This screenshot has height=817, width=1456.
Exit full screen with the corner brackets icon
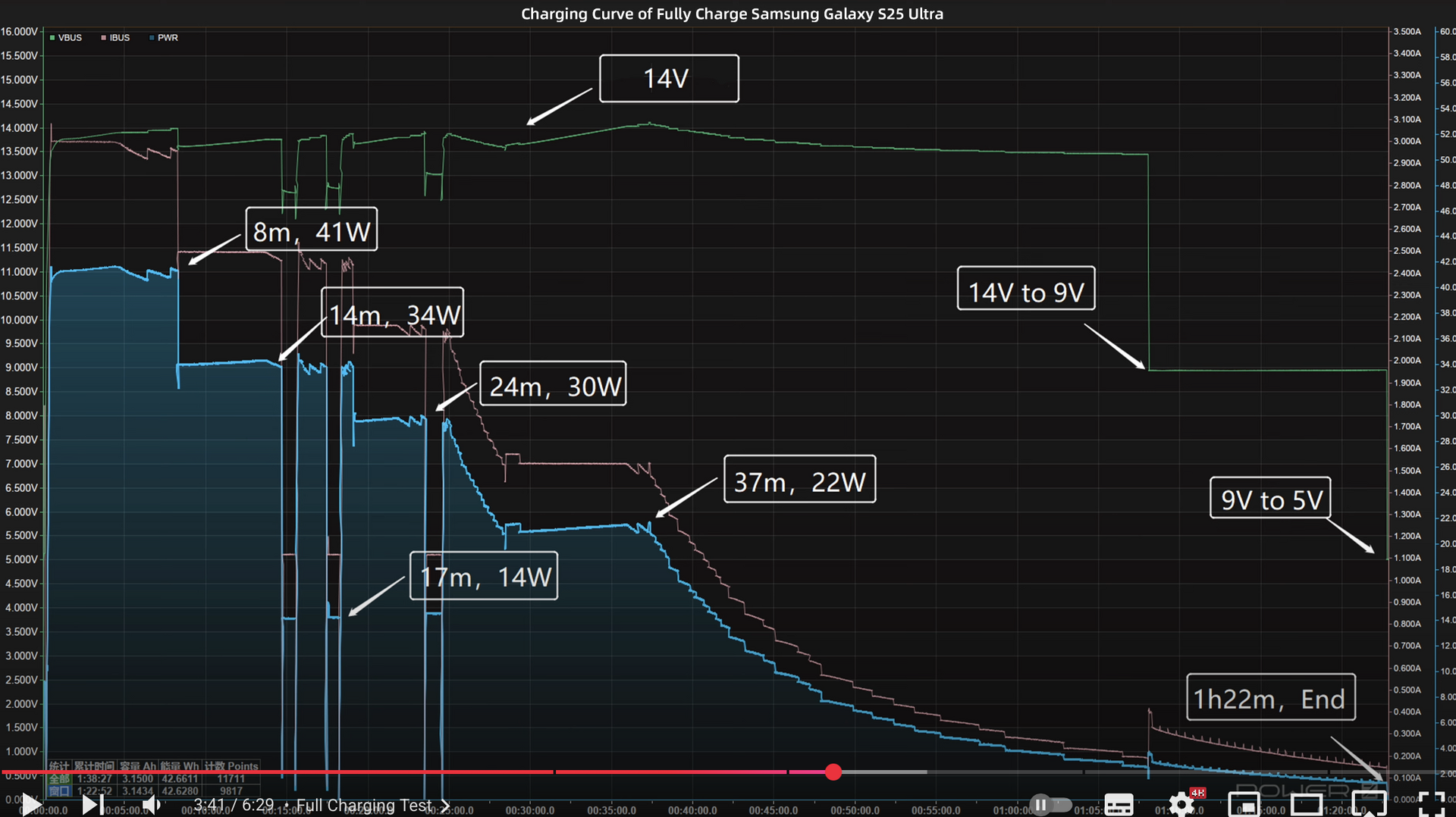tap(1431, 804)
